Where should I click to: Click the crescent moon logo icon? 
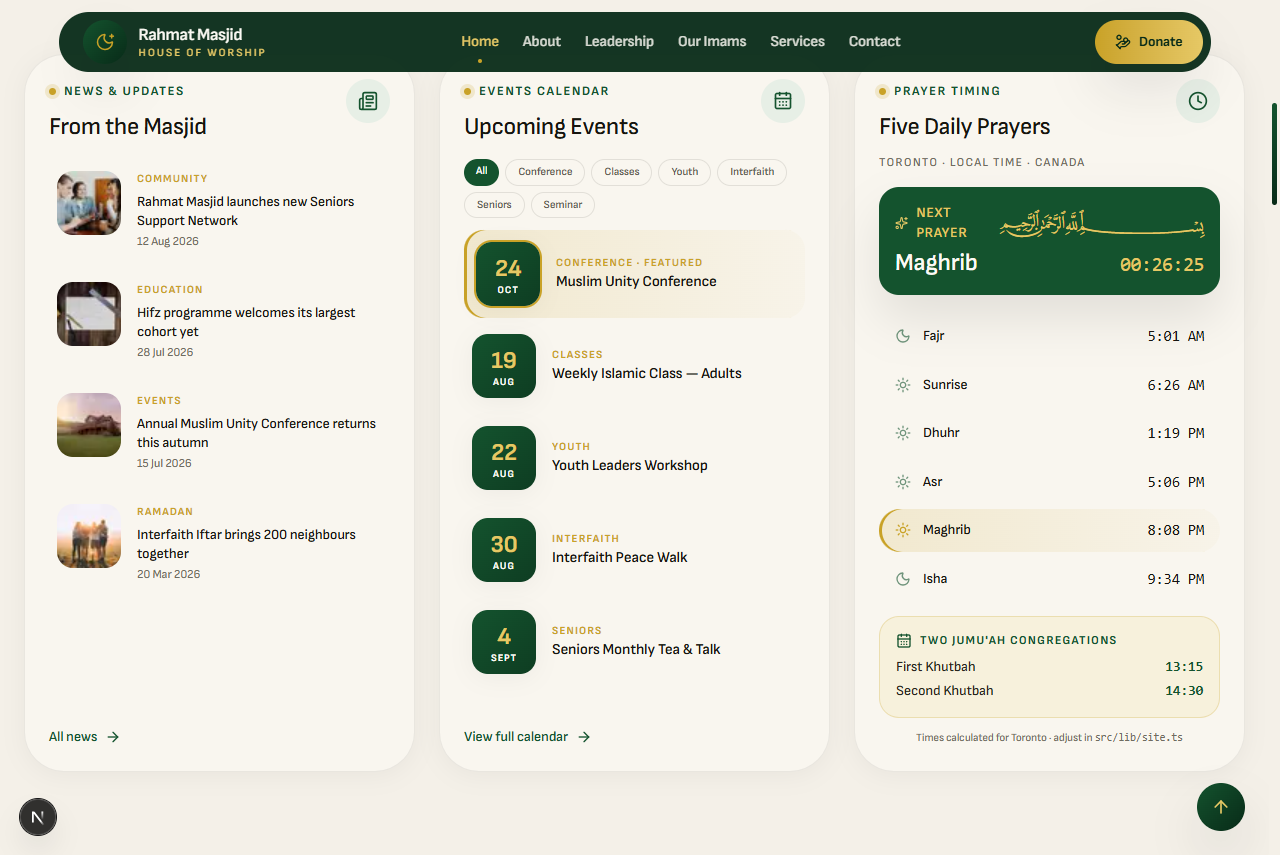[105, 42]
